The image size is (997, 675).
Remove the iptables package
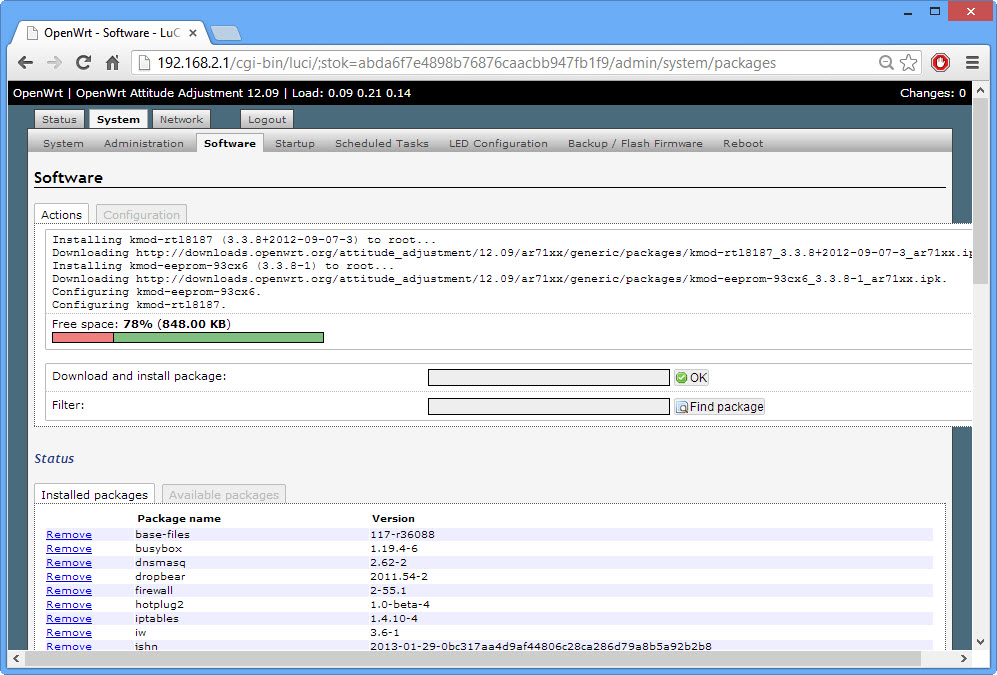tap(69, 618)
